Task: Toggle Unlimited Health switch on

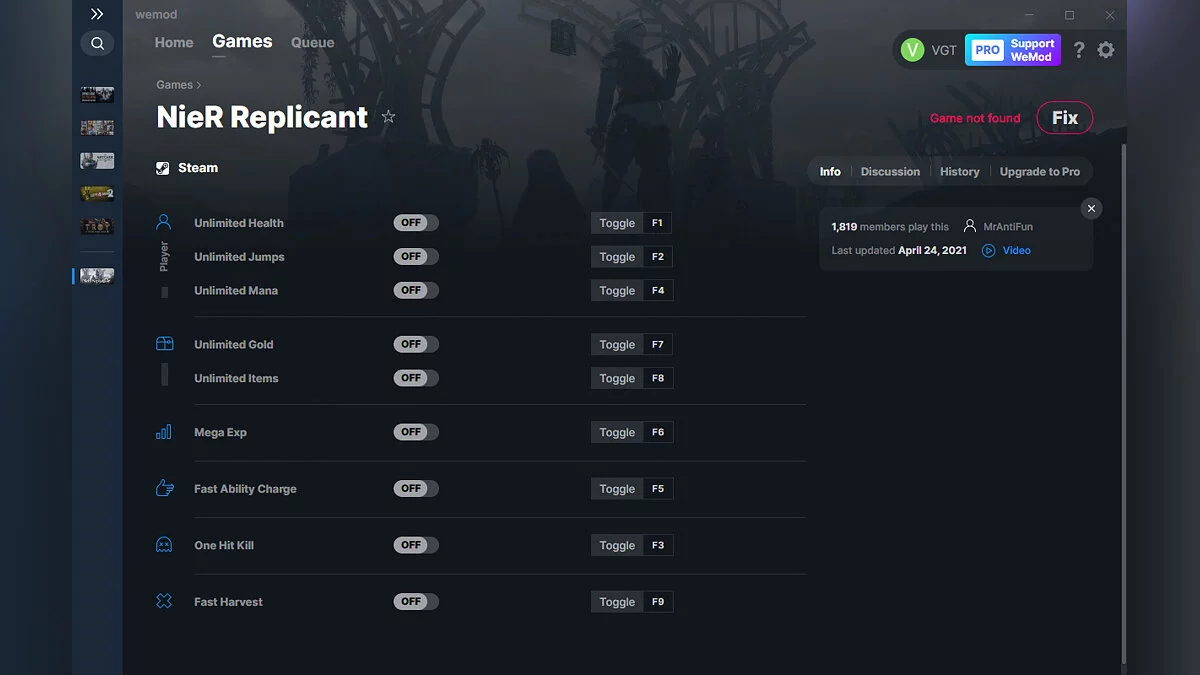Action: tap(416, 223)
